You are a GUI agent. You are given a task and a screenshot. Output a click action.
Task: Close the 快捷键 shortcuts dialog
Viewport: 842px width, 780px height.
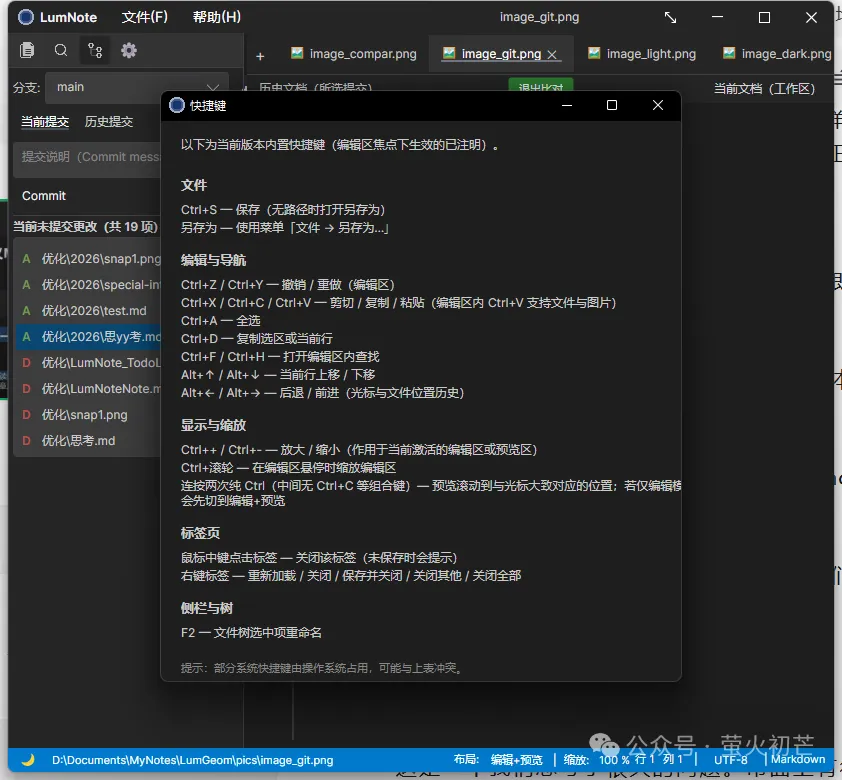658,105
